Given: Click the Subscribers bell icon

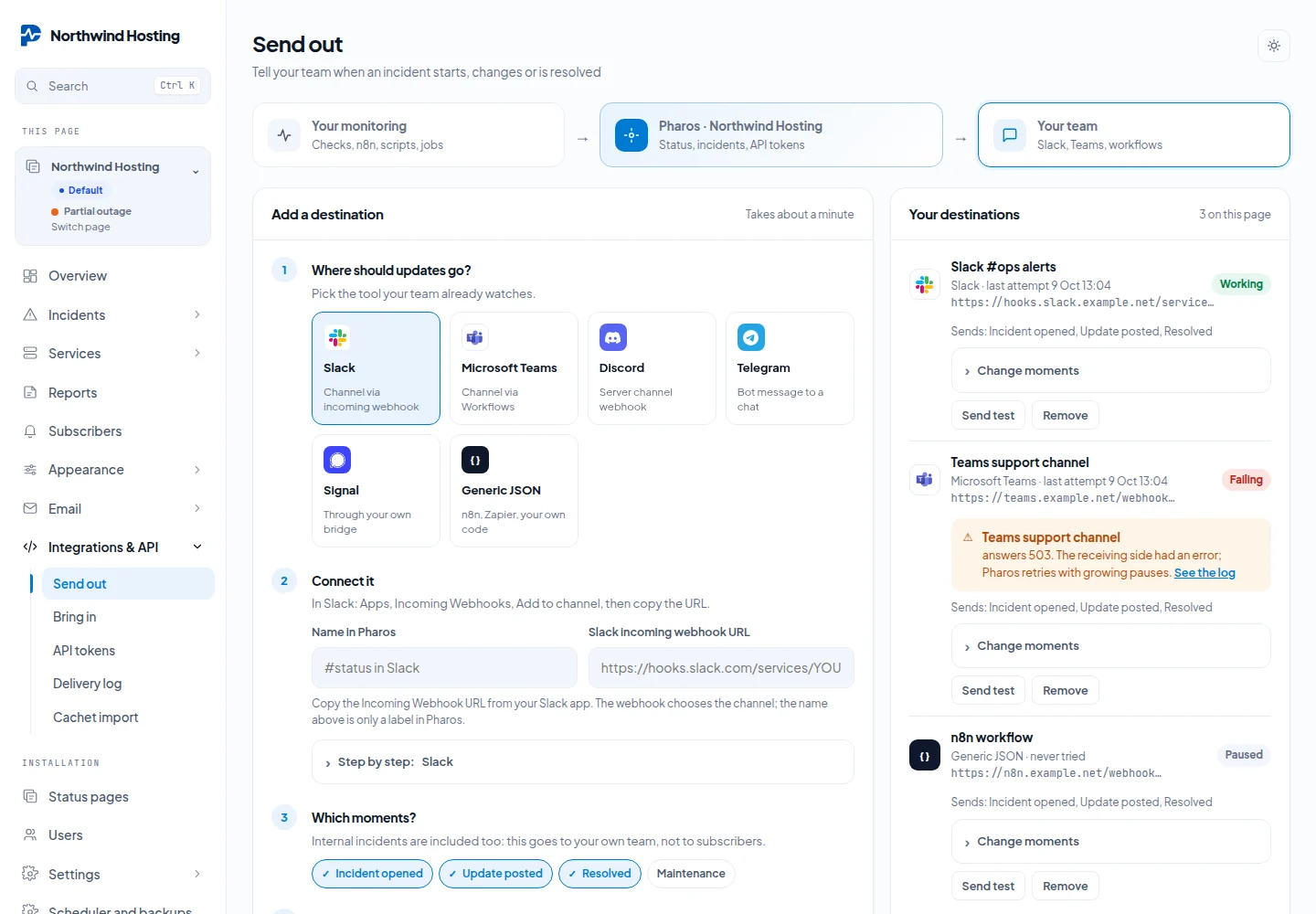Looking at the screenshot, I should point(30,430).
